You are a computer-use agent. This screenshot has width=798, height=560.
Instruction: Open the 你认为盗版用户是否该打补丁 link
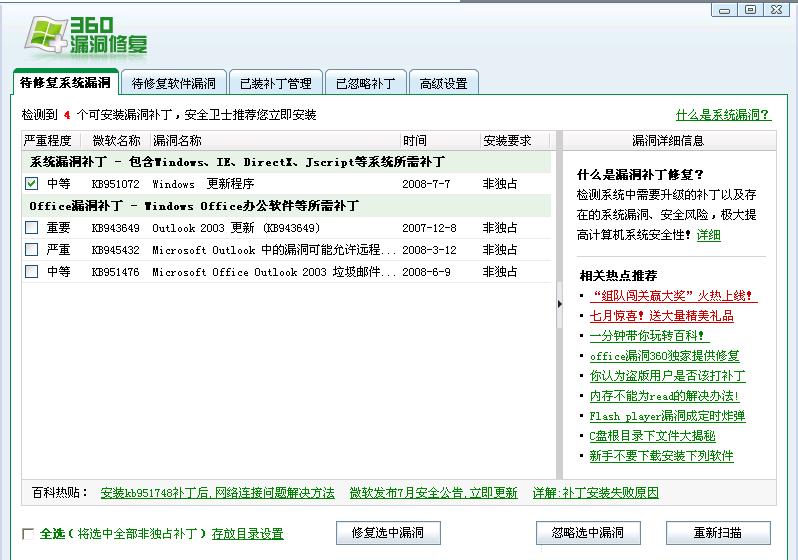667,376
